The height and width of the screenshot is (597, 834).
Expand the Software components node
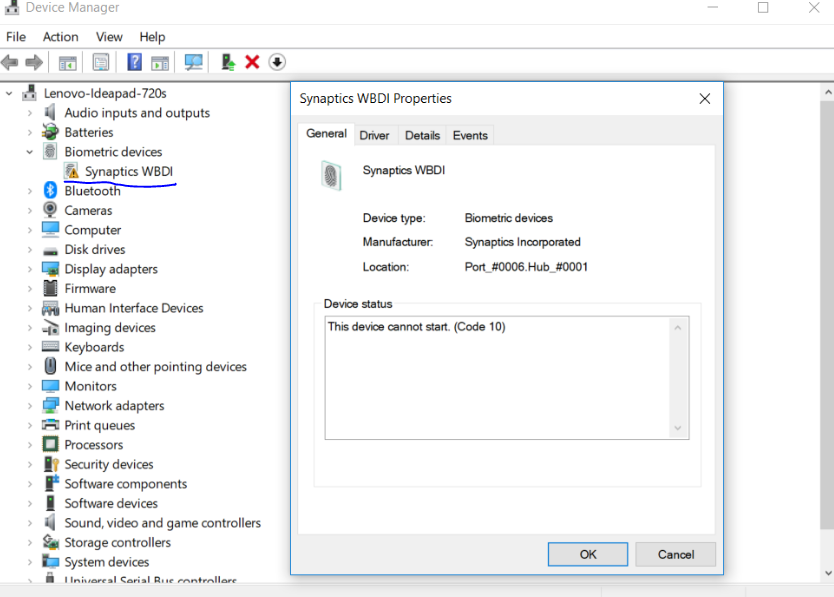pyautogui.click(x=30, y=484)
